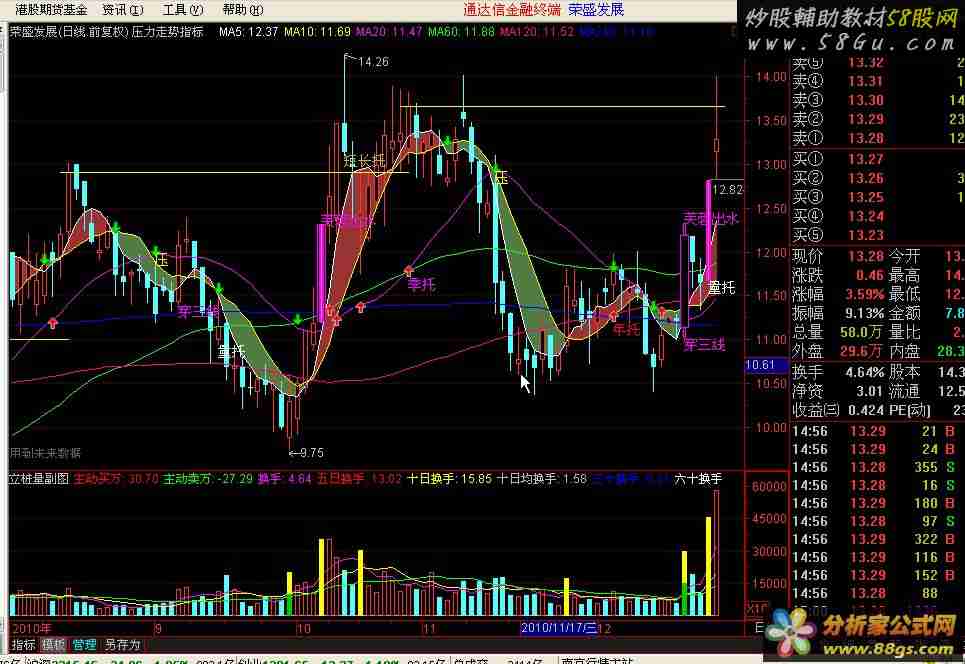Click the 现价 label in quote panel
The width and height of the screenshot is (965, 664).
point(807,256)
